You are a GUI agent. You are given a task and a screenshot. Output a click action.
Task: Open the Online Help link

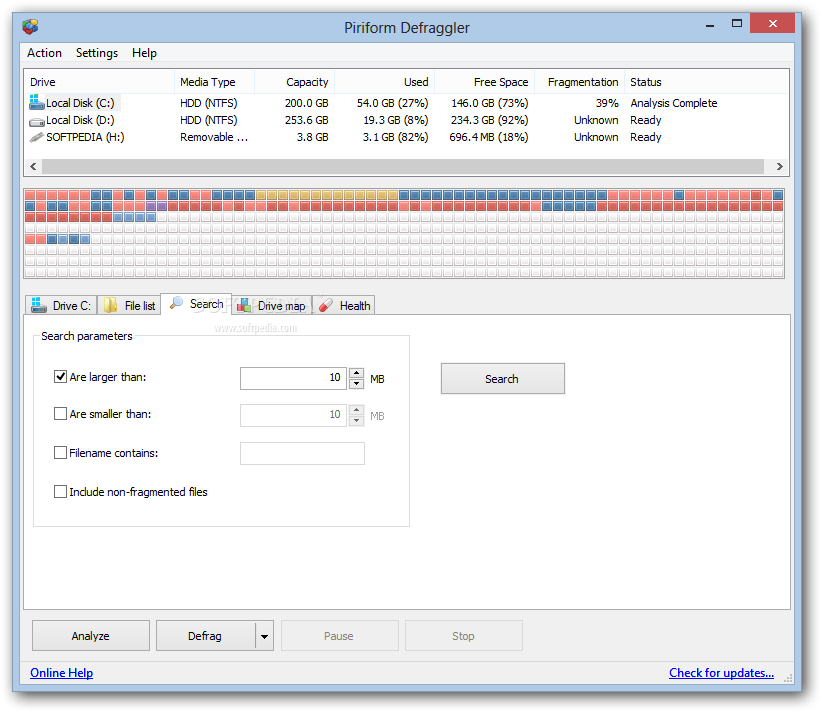(61, 673)
